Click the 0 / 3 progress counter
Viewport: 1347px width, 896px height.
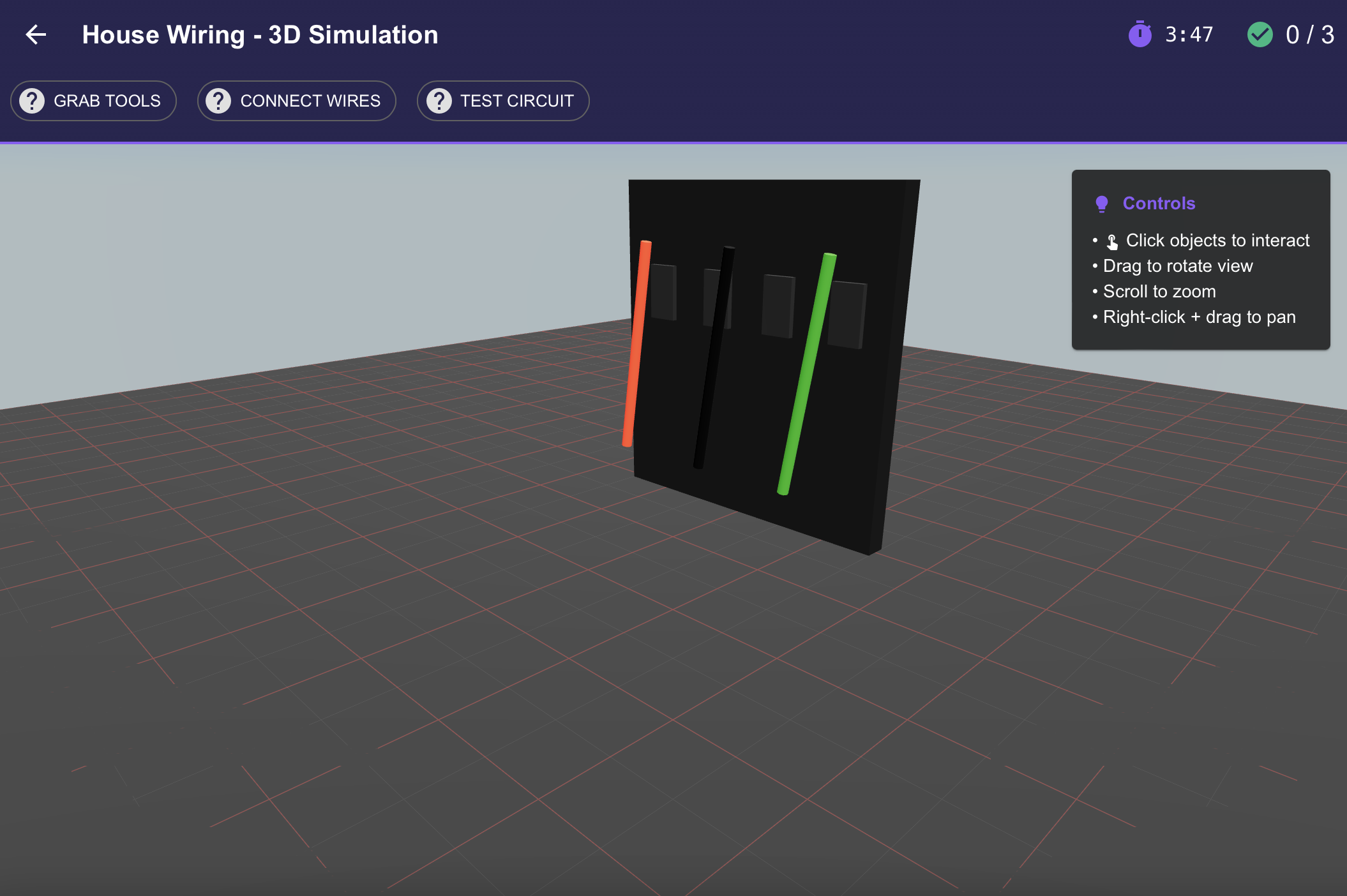click(1309, 34)
